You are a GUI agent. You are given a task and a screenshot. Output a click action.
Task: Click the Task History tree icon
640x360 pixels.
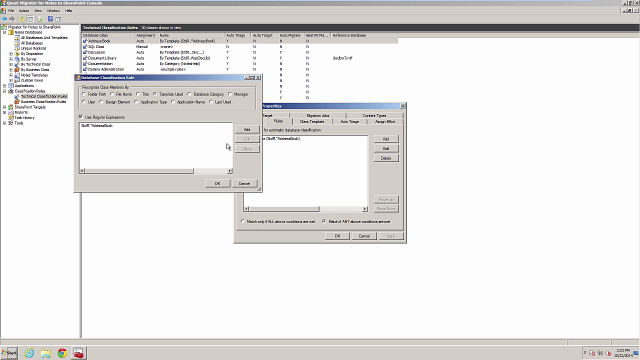pos(11,118)
